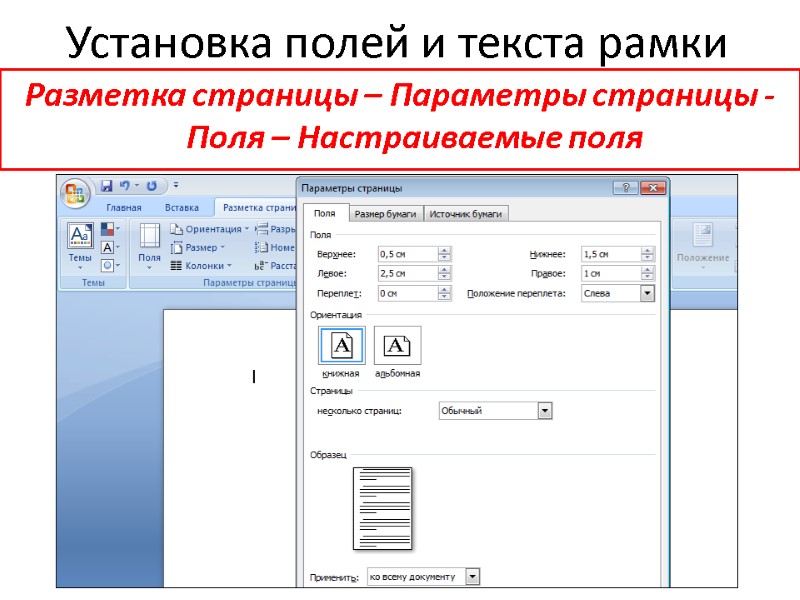Decrease Правое margin with down arrow

(x=647, y=277)
